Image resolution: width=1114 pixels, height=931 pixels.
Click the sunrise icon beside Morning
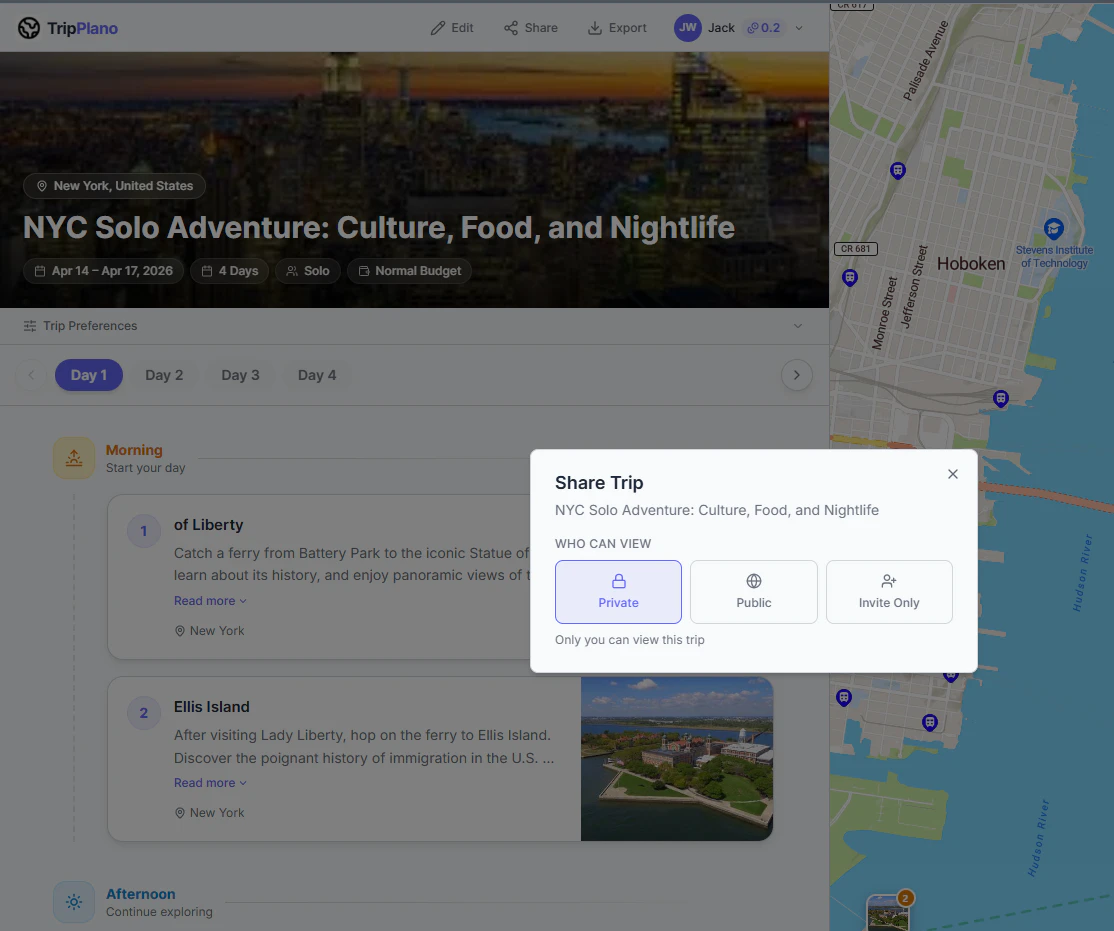pyautogui.click(x=74, y=456)
